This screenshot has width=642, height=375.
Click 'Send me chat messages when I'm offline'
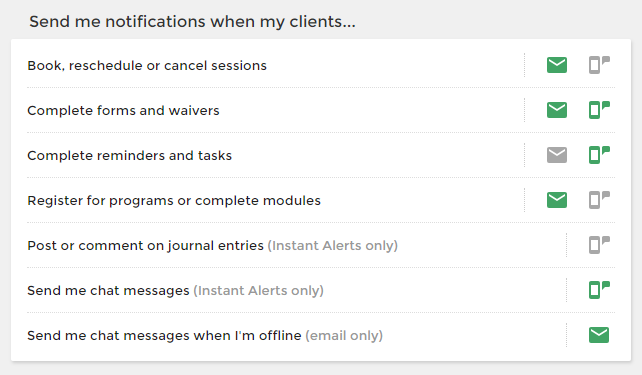coord(164,336)
